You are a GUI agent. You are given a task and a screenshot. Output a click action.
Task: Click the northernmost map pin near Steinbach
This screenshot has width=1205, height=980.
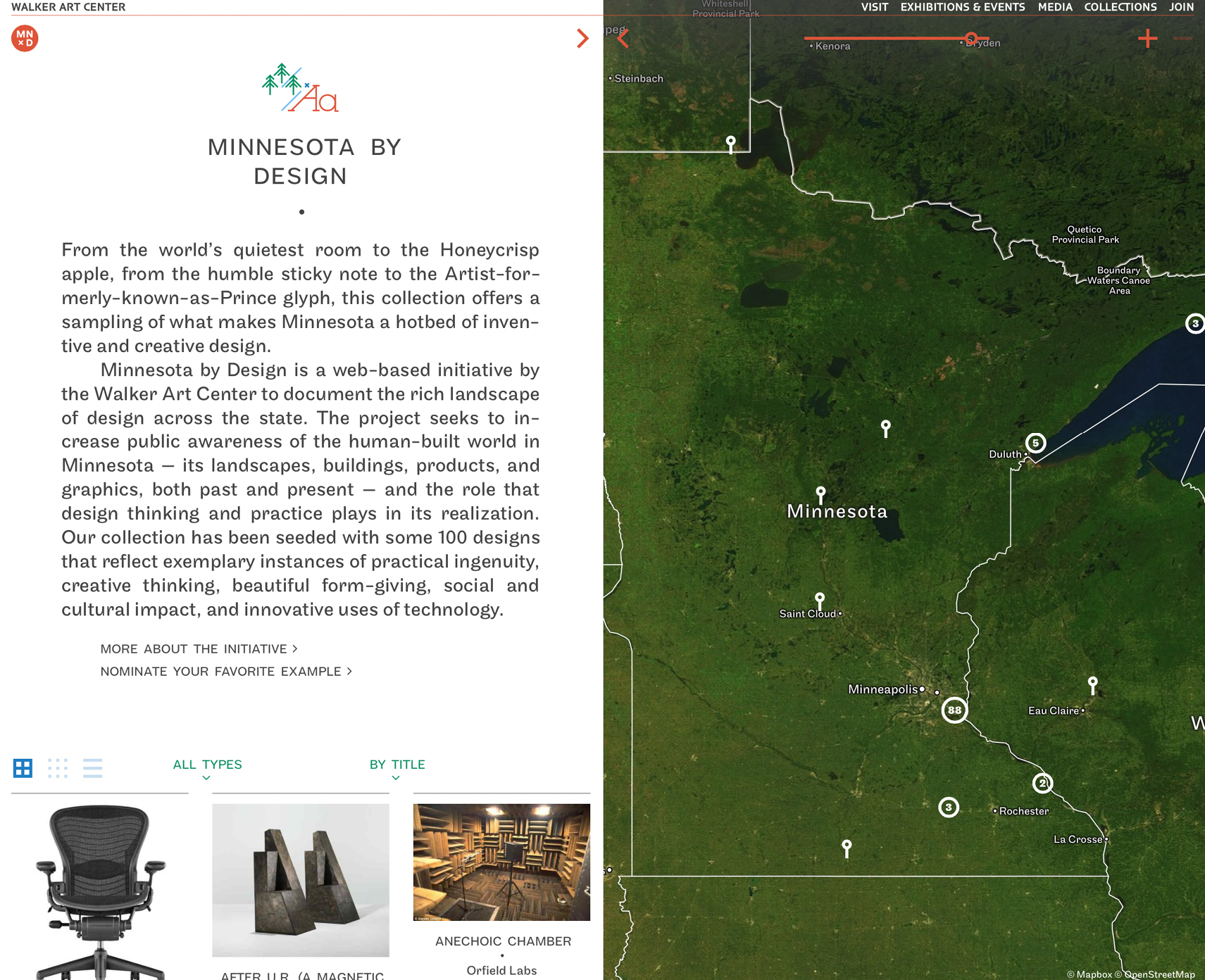click(x=731, y=144)
